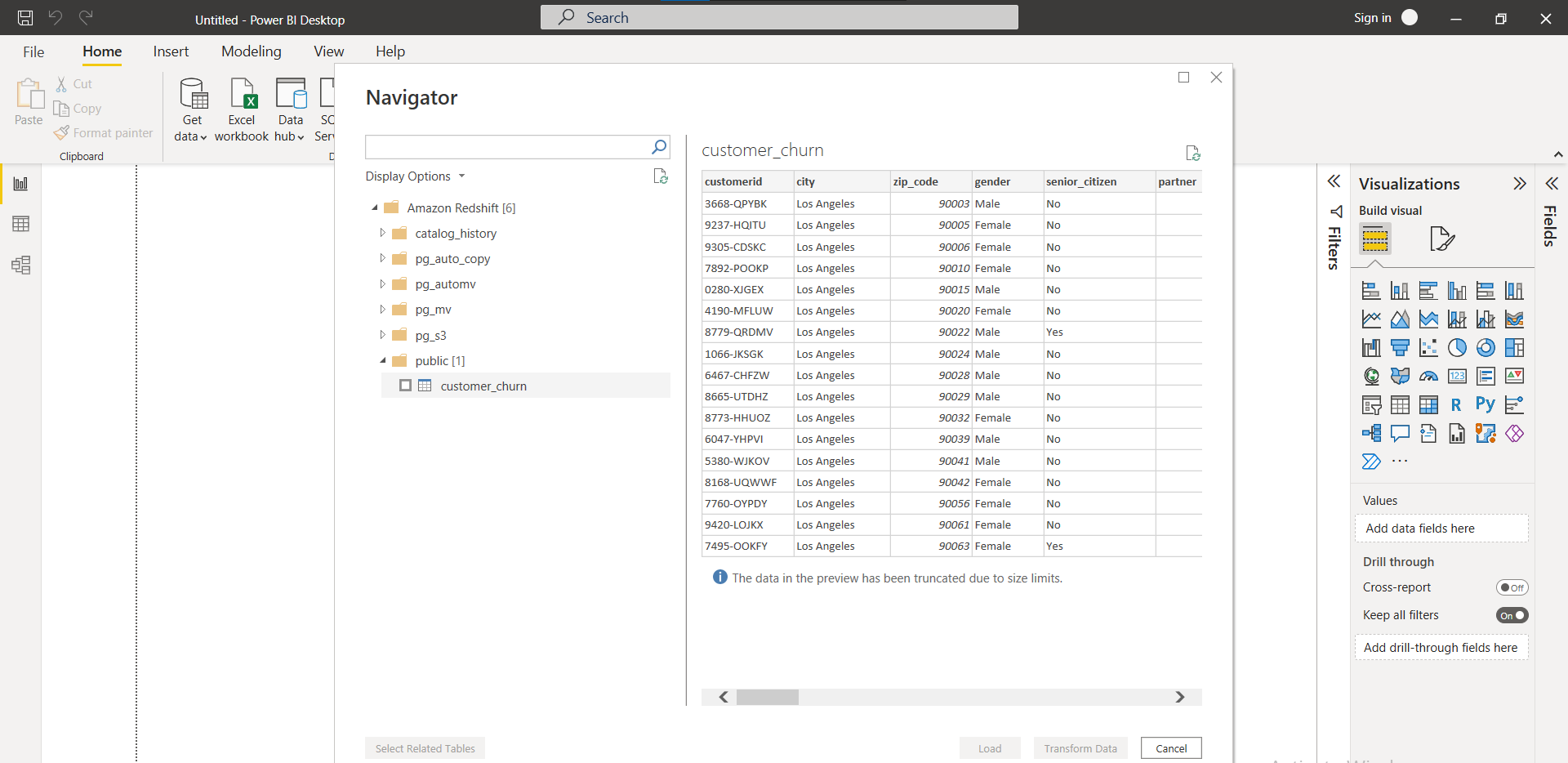
Task: Select the globe map visual
Action: pos(1371,376)
